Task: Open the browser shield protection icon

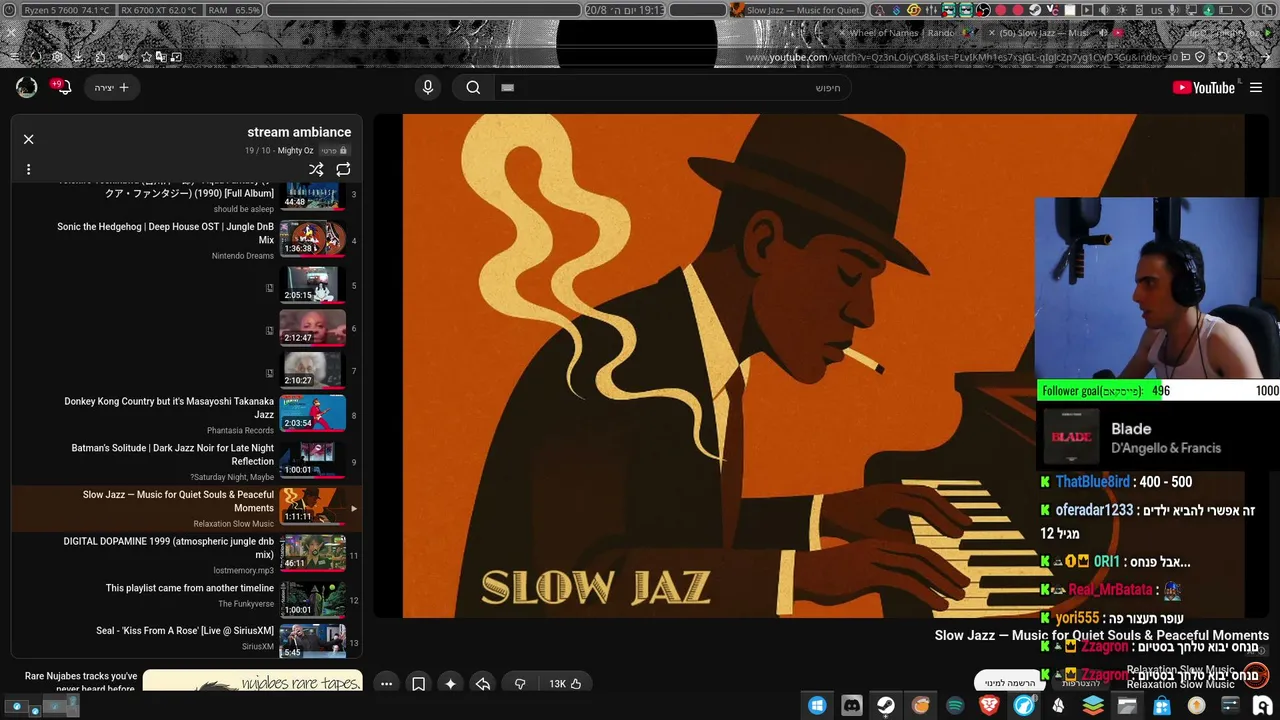Action: tap(1199, 57)
